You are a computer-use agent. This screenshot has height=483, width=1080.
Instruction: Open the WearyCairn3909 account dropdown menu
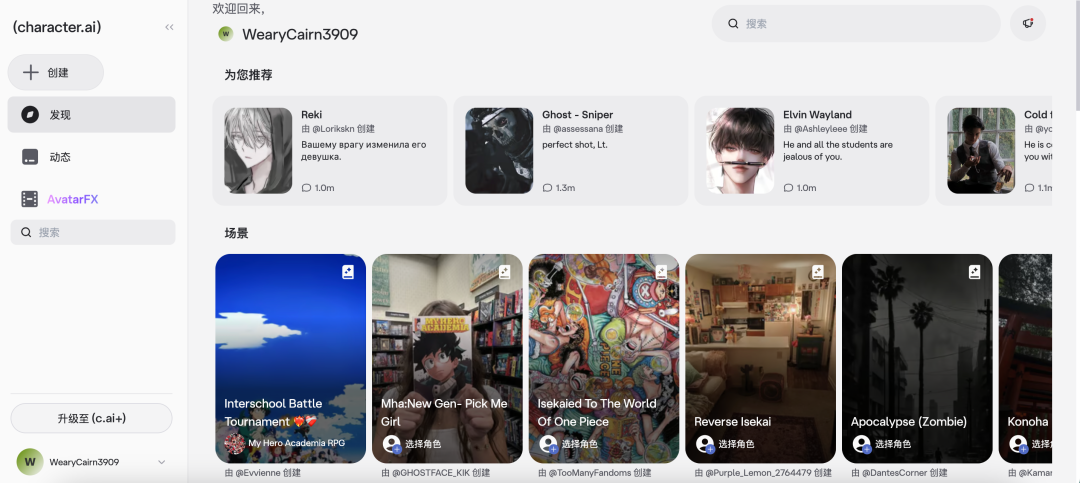click(161, 462)
